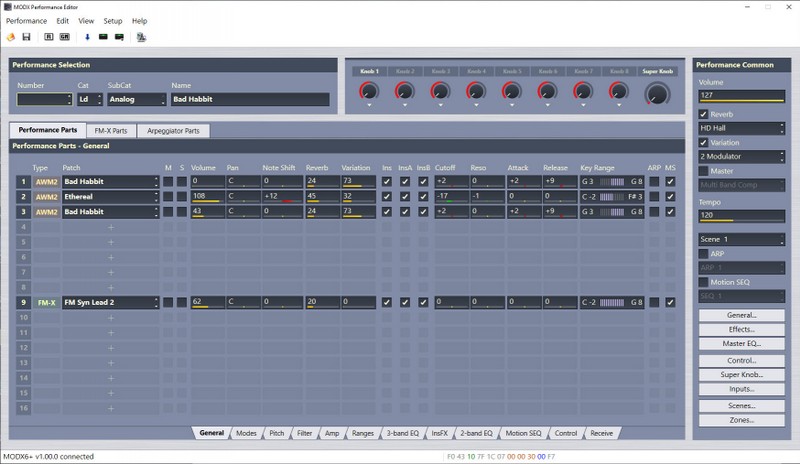This screenshot has height=464, width=800.
Task: Enable the Master effect checkbox
Action: [x=704, y=171]
